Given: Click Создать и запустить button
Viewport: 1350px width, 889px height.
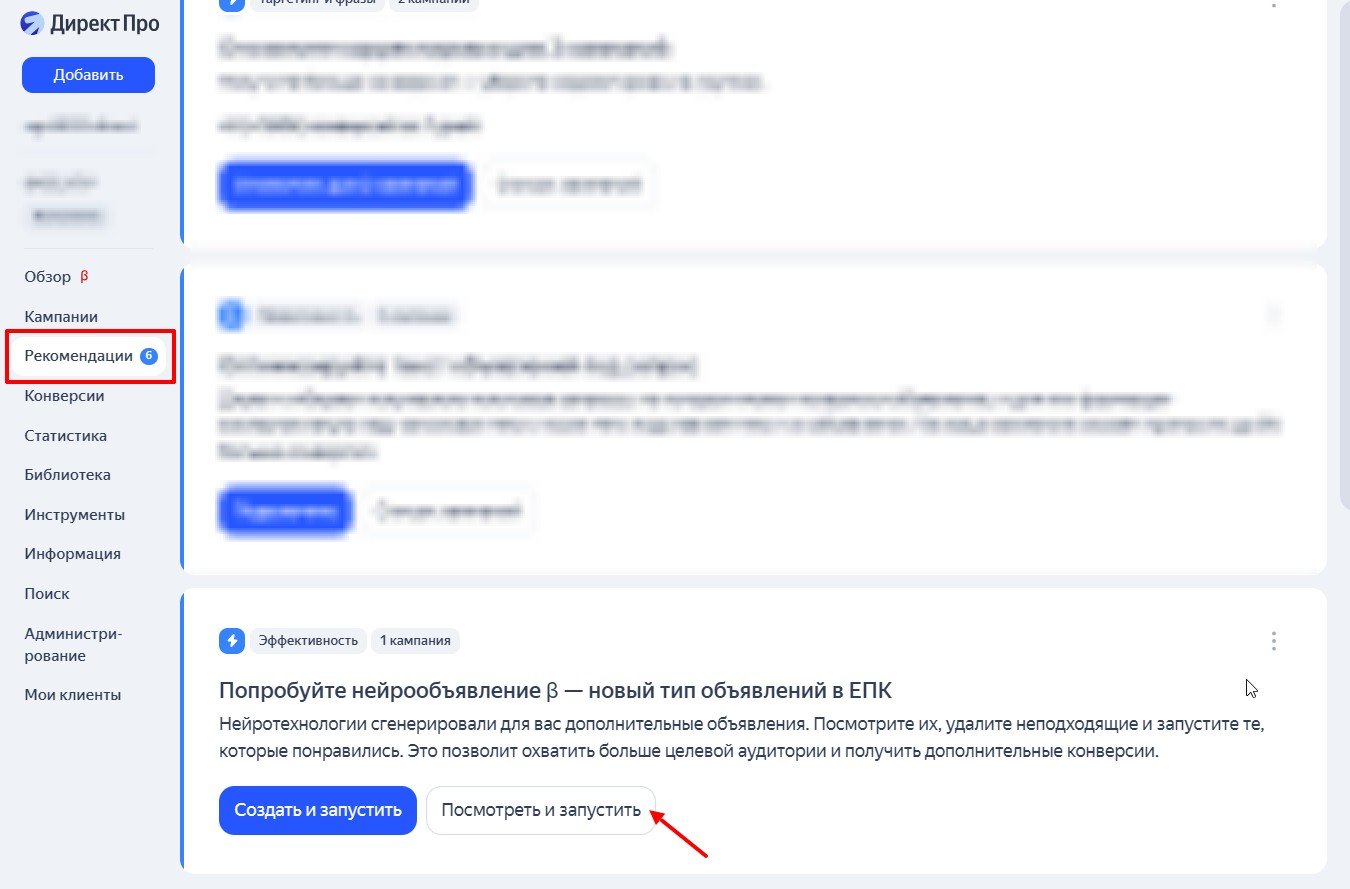Looking at the screenshot, I should [318, 810].
